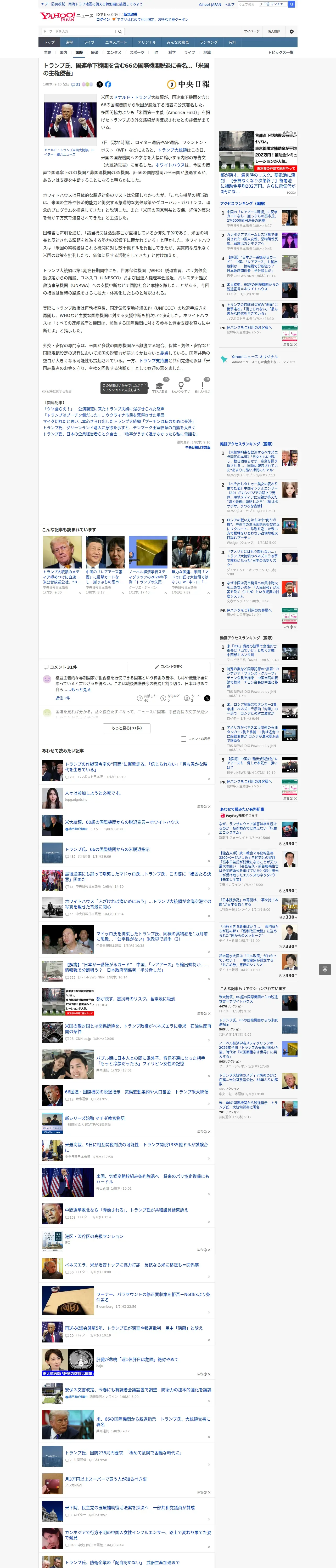
Task: Select the 速報 tab
Action: (69, 43)
